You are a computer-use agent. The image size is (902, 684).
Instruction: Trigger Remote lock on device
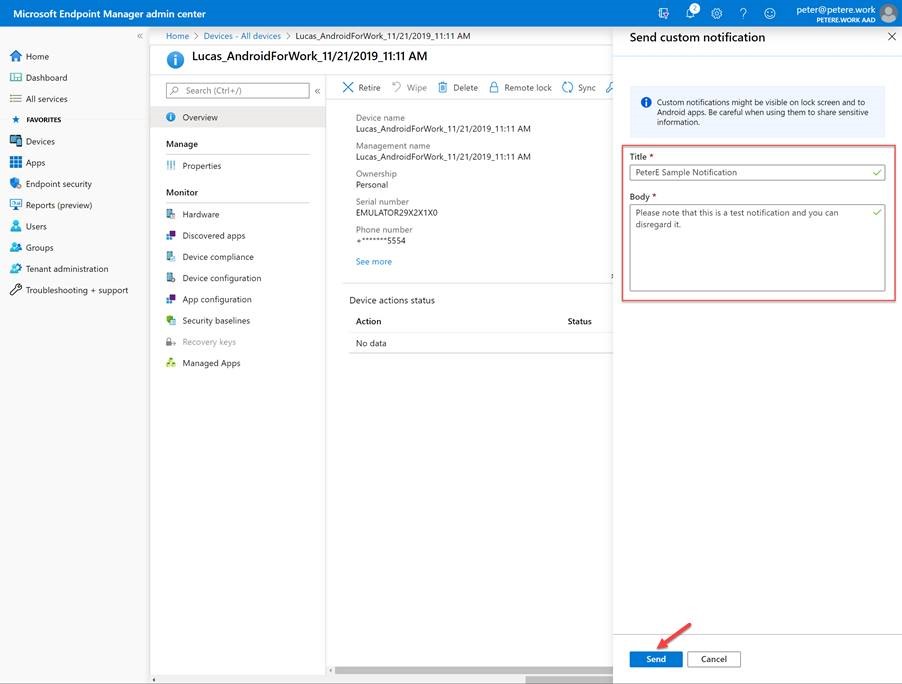[x=520, y=88]
